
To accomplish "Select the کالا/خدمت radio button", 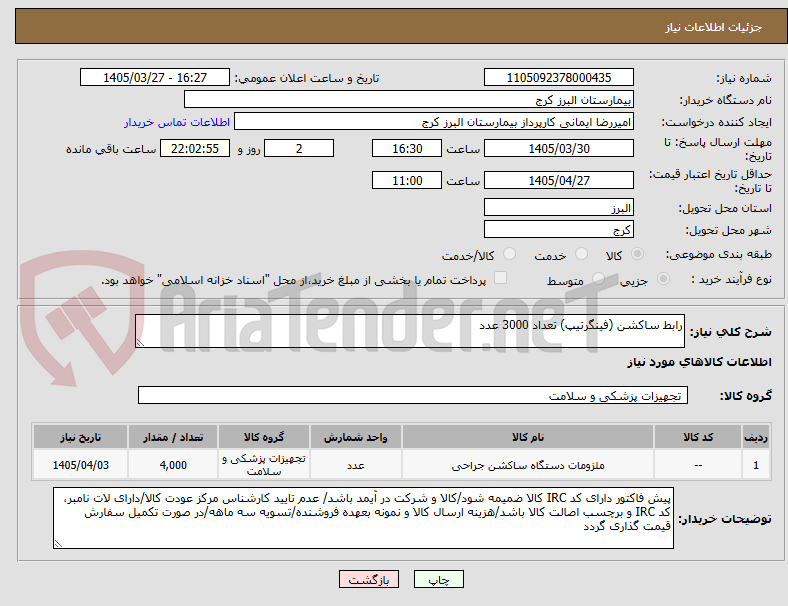I will (509, 254).
